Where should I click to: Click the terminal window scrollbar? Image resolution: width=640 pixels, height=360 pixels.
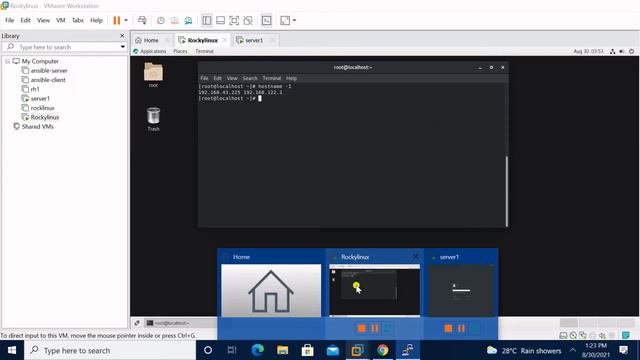coord(507,191)
